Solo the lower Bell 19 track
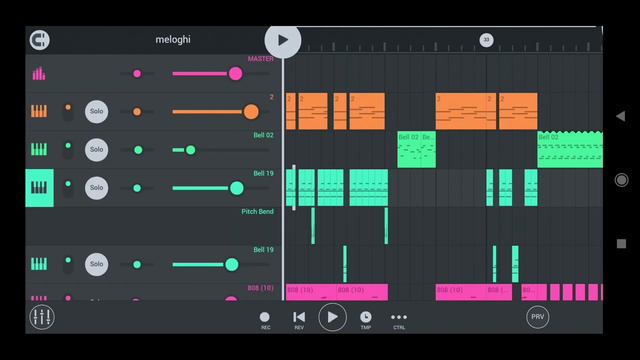640x360 pixels. point(96,264)
